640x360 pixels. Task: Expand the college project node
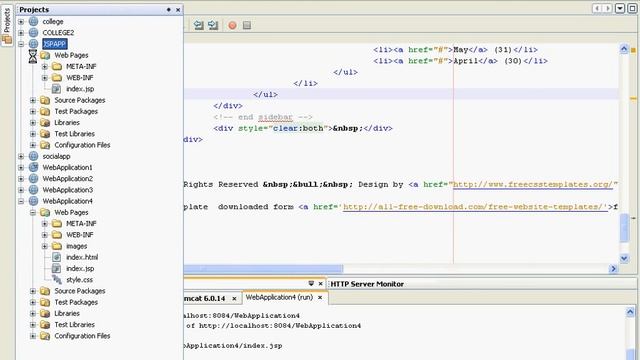21,21
